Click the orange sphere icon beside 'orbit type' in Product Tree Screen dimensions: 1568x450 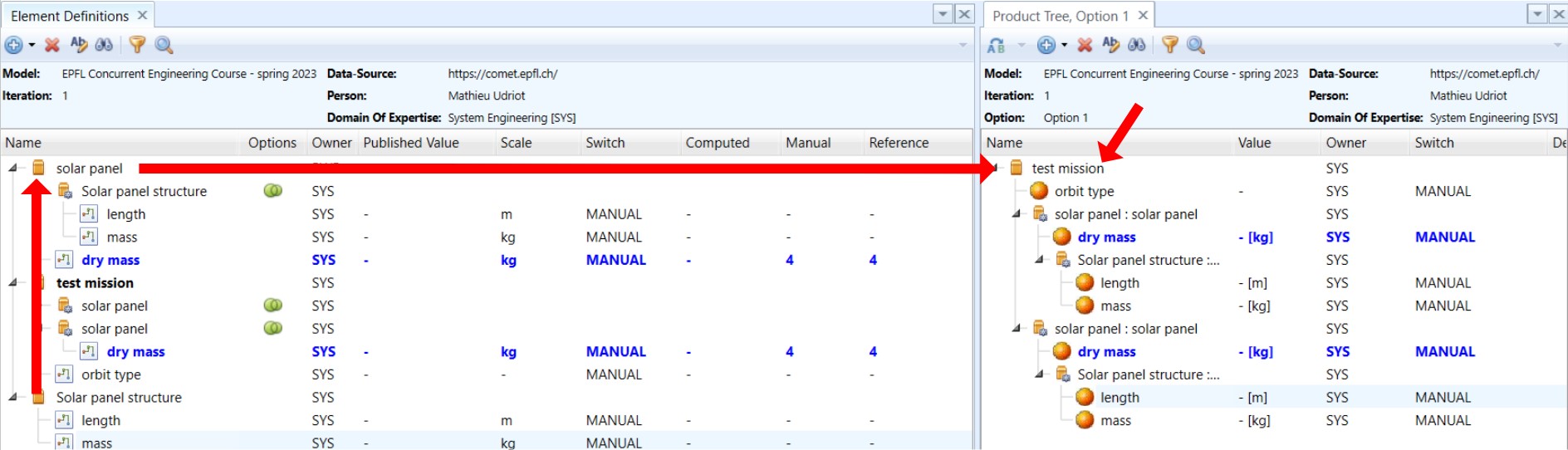[x=1039, y=191]
